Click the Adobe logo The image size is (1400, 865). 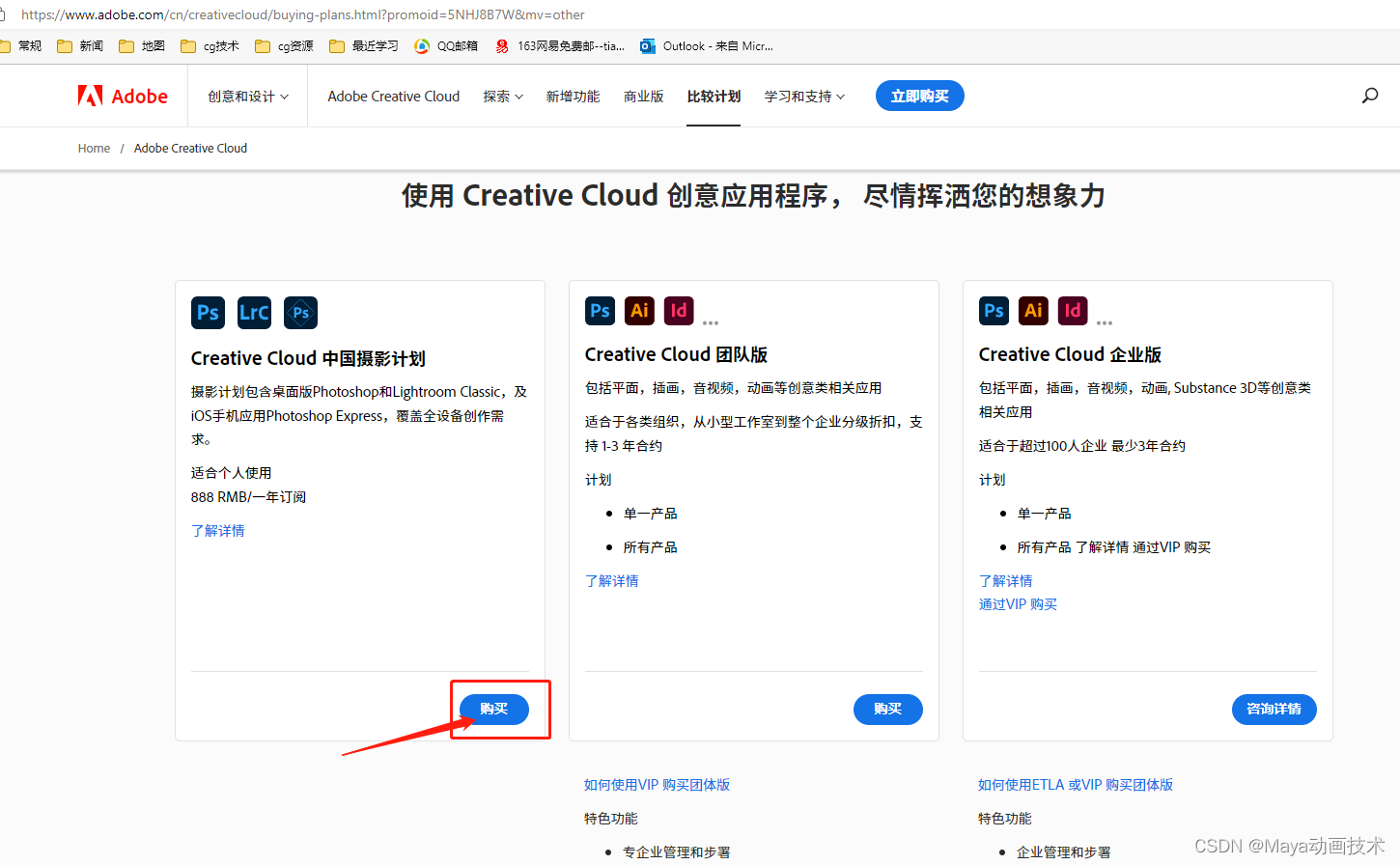pos(123,96)
